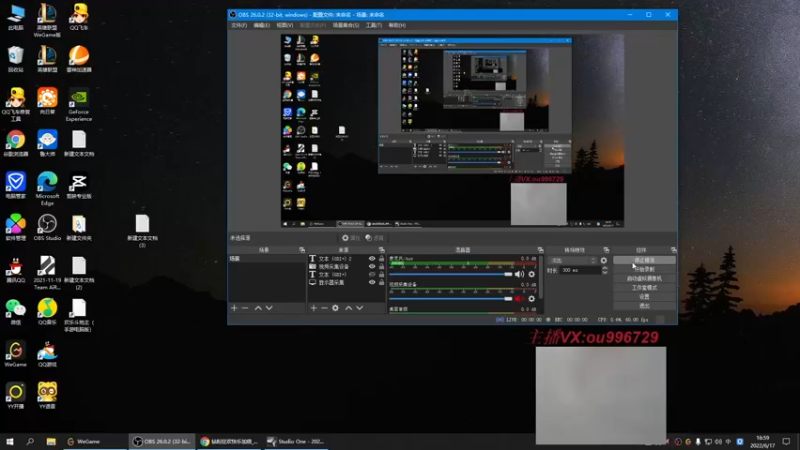This screenshot has height=450, width=800.
Task: Move the scene up in the list
Action: click(x=258, y=308)
